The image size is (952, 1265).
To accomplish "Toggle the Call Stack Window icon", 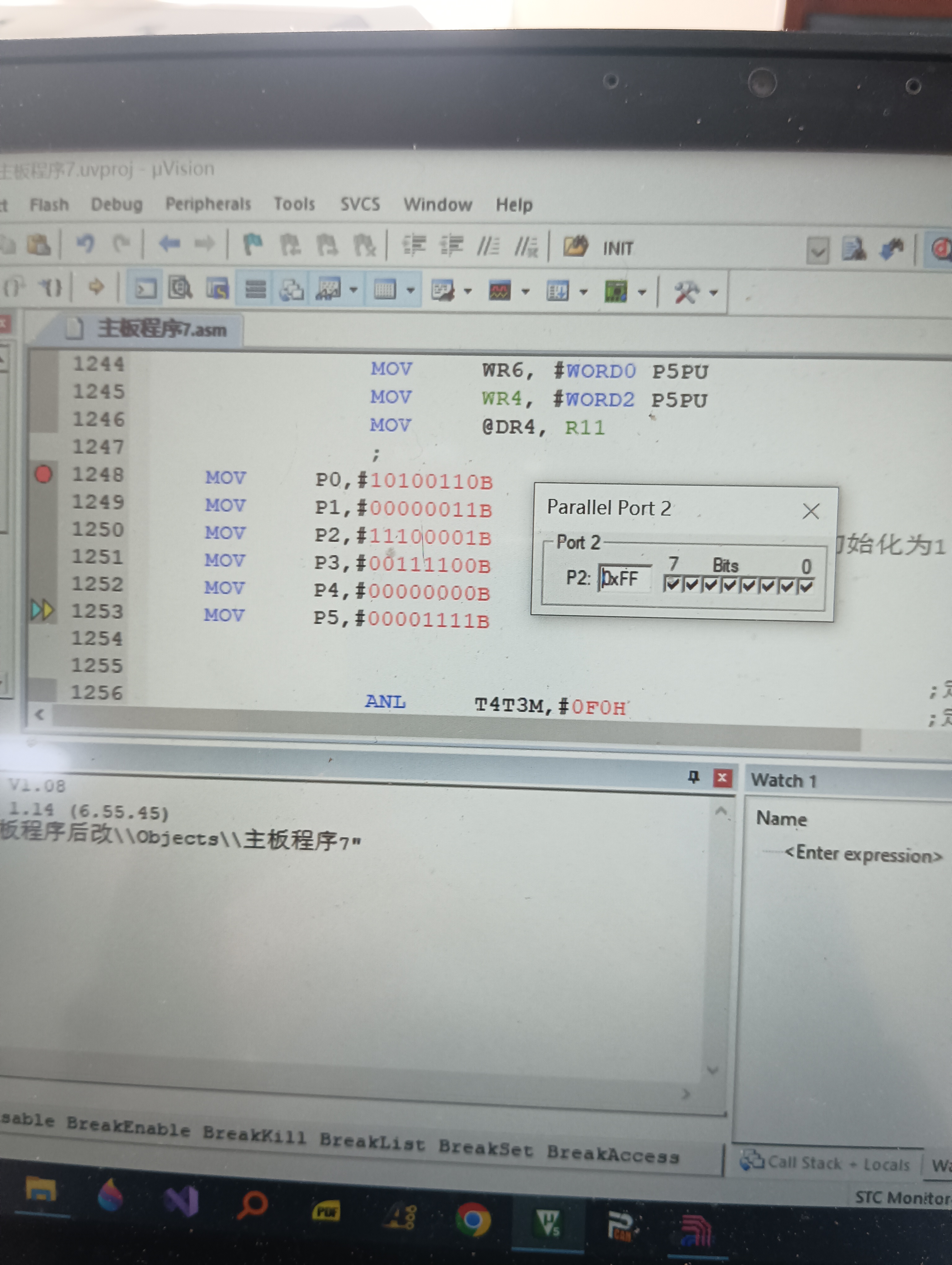I will point(291,290).
